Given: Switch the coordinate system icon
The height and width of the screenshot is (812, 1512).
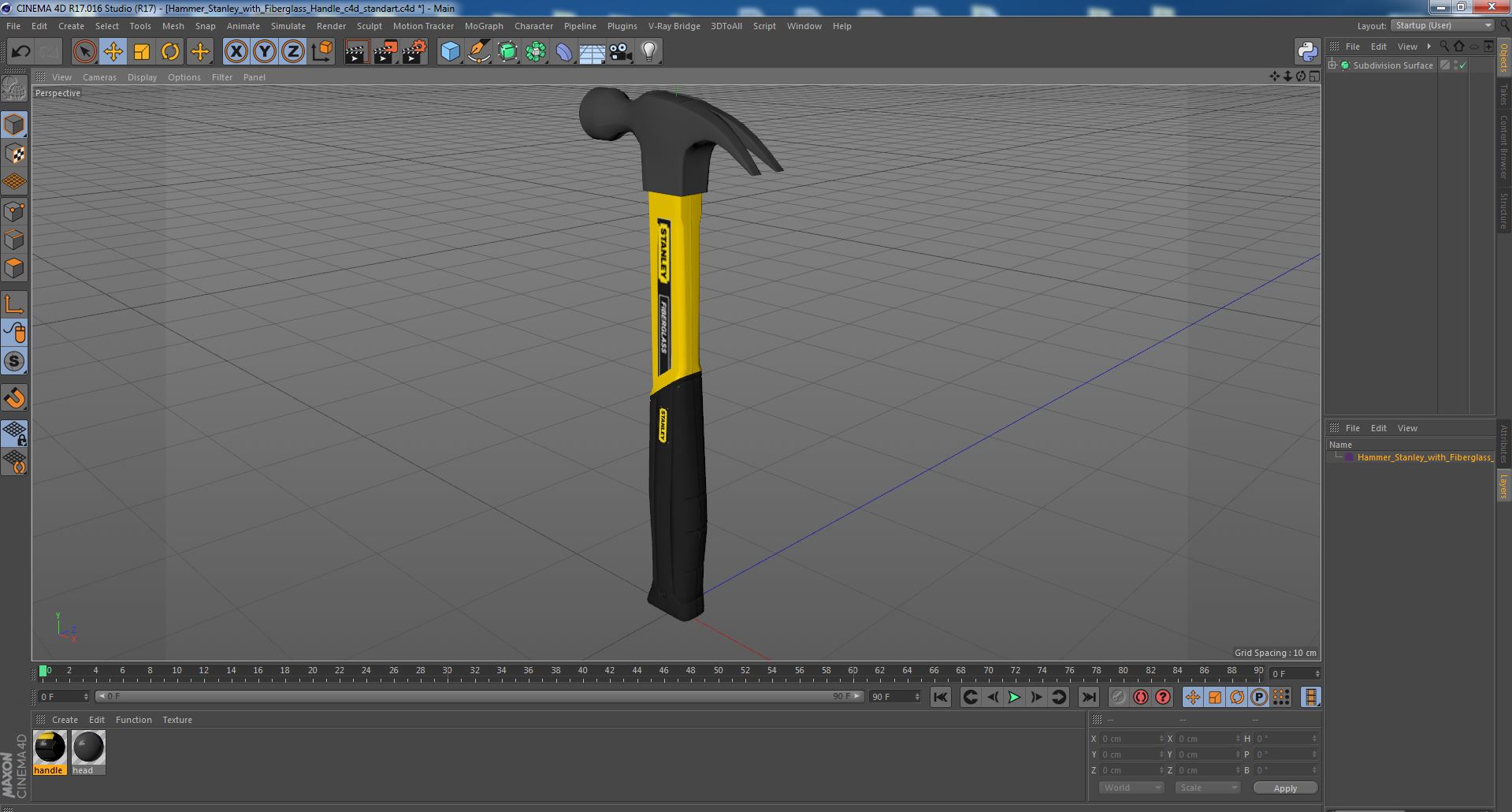Looking at the screenshot, I should 321,52.
